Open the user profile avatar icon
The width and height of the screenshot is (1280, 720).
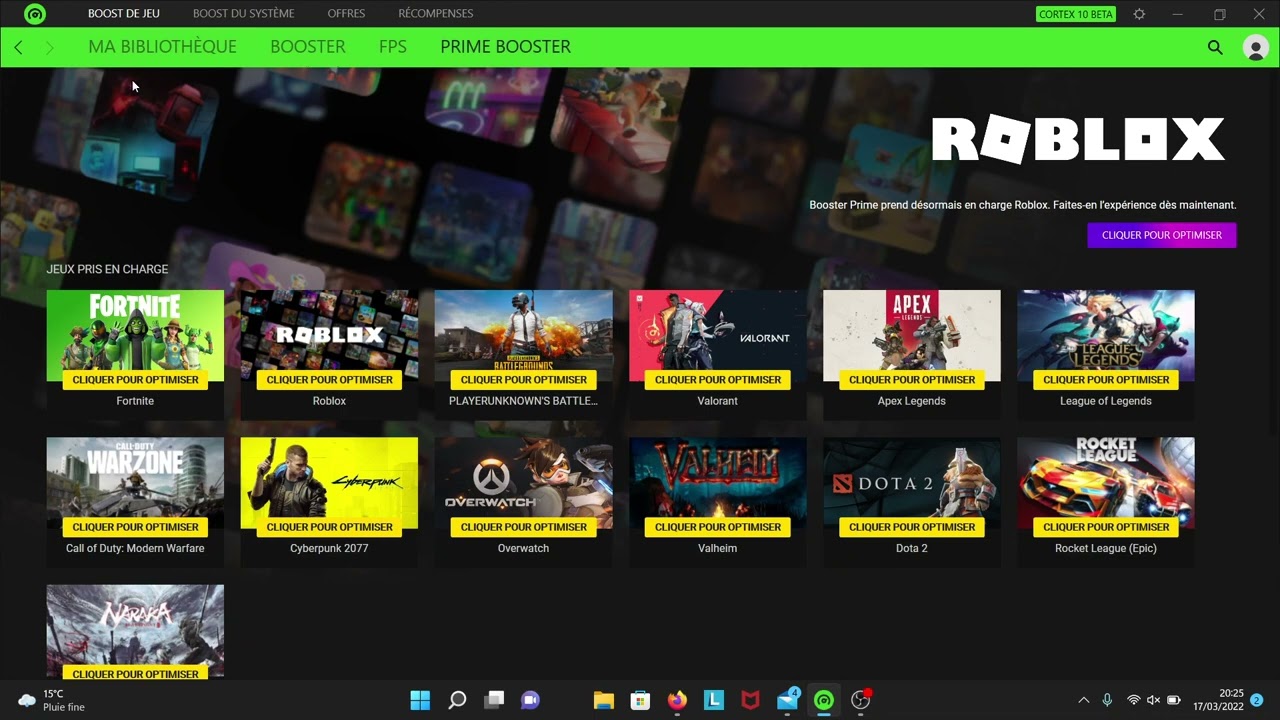pyautogui.click(x=1255, y=47)
